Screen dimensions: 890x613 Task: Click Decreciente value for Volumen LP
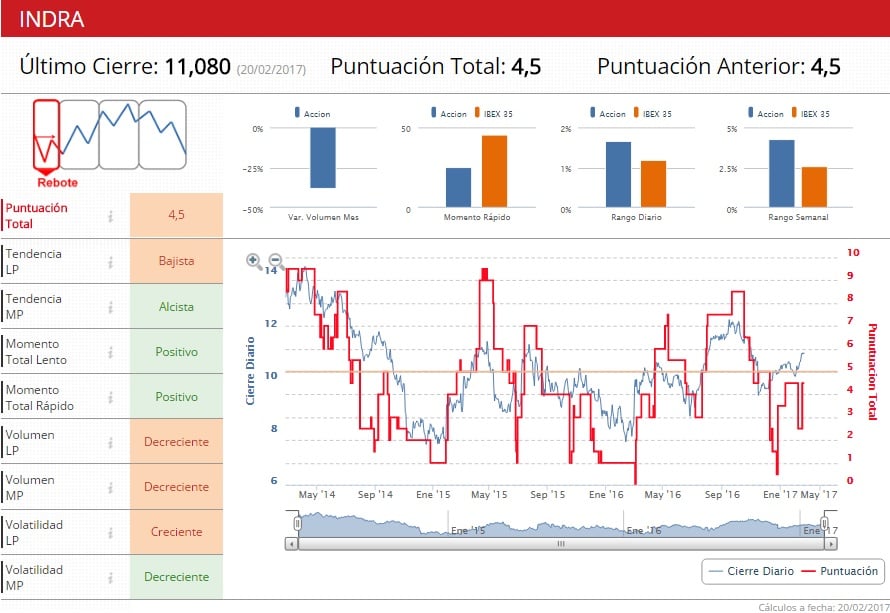(177, 442)
